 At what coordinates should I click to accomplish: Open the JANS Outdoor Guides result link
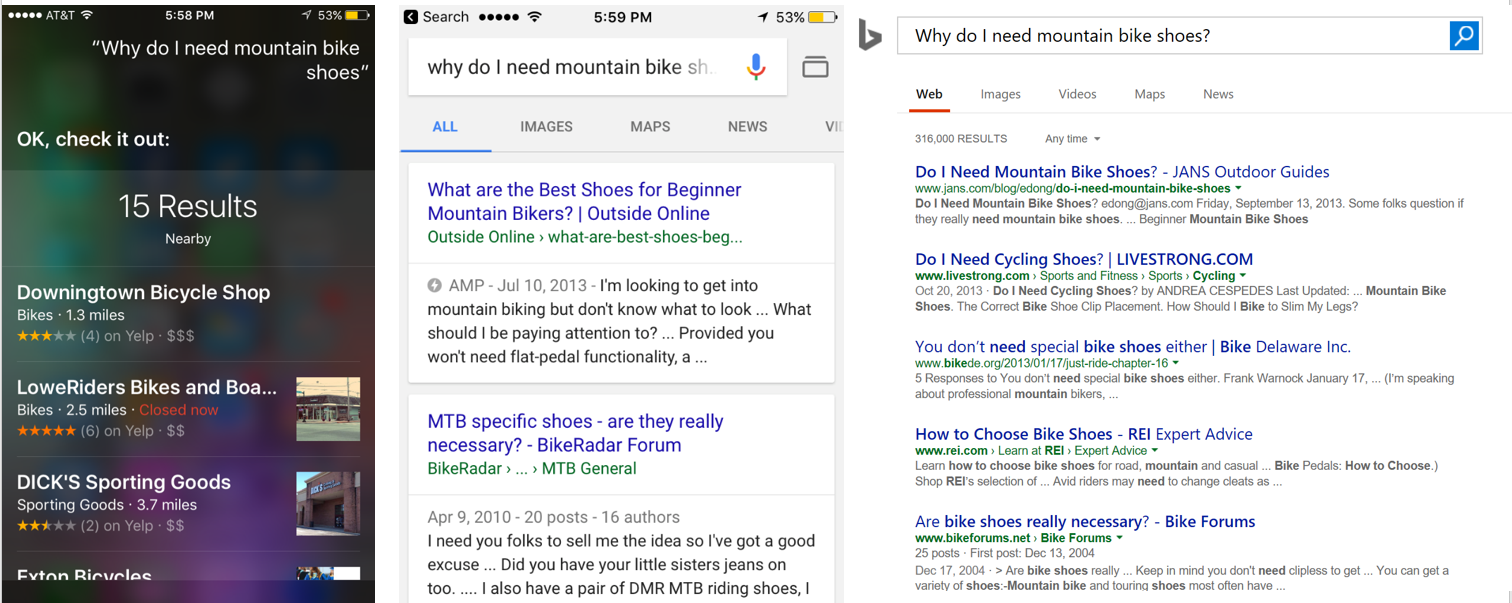1122,171
